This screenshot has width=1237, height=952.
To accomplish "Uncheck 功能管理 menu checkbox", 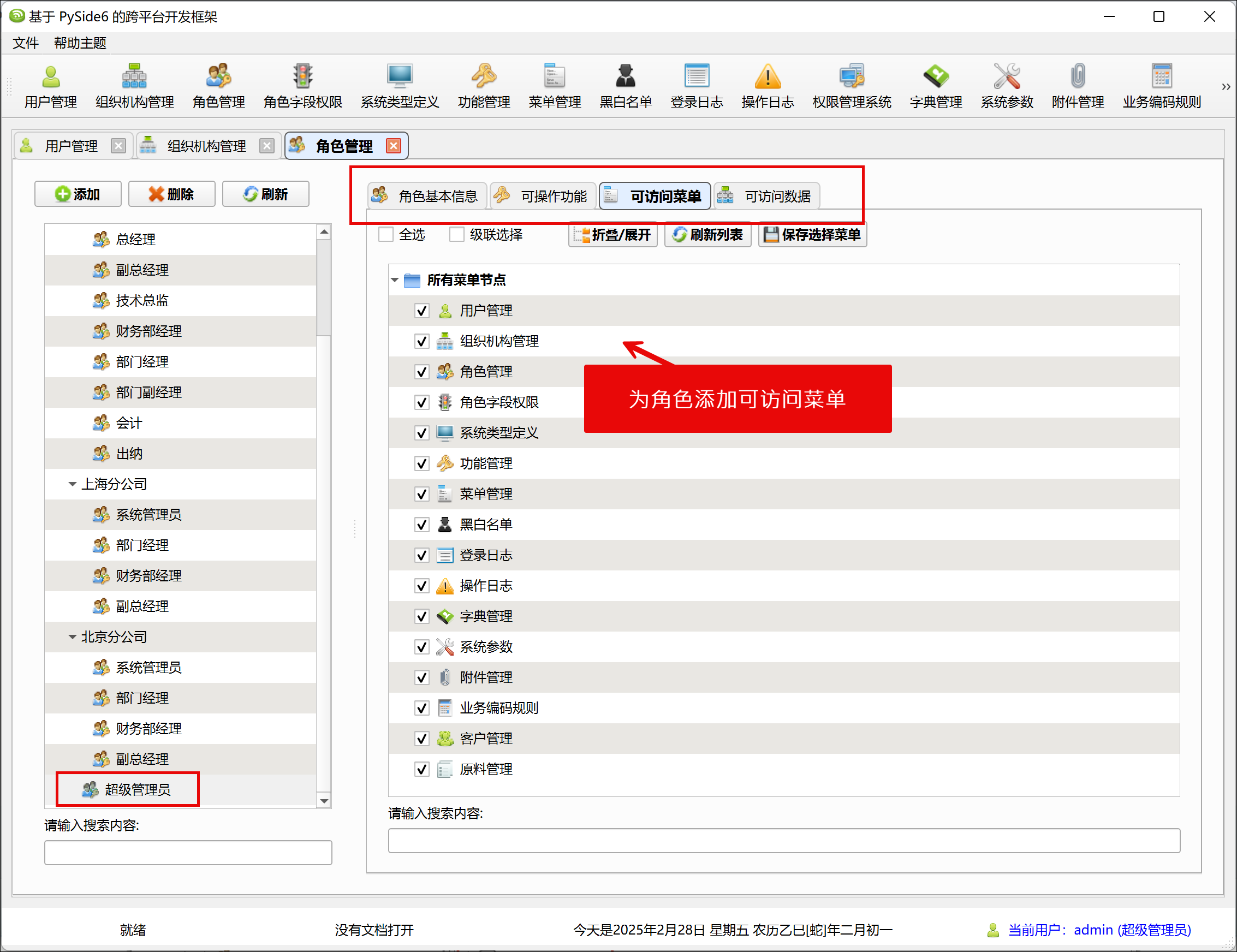I will pos(422,464).
